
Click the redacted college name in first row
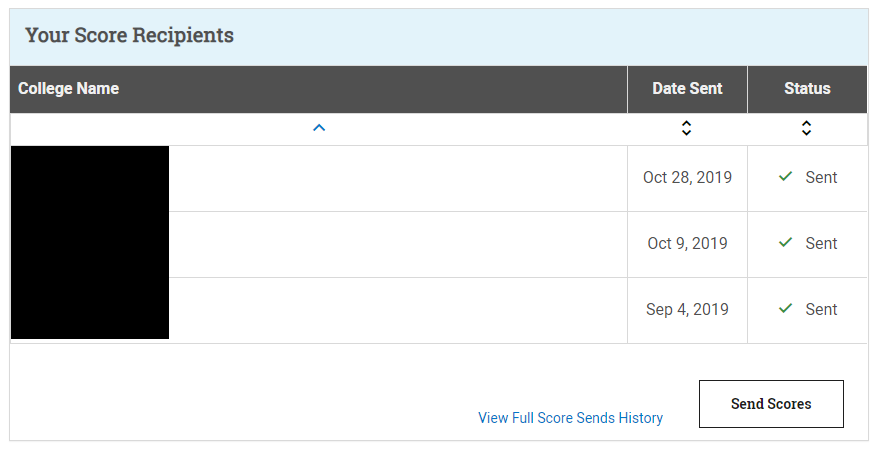tap(90, 179)
